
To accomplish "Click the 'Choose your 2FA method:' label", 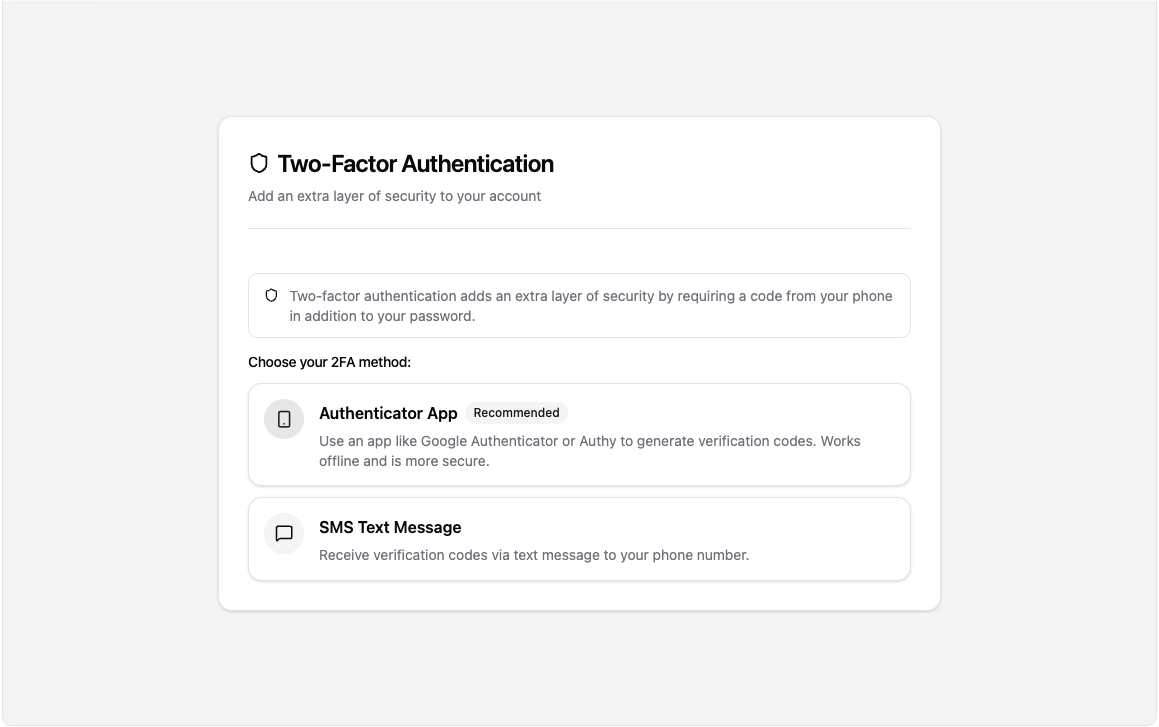I will pos(329,362).
